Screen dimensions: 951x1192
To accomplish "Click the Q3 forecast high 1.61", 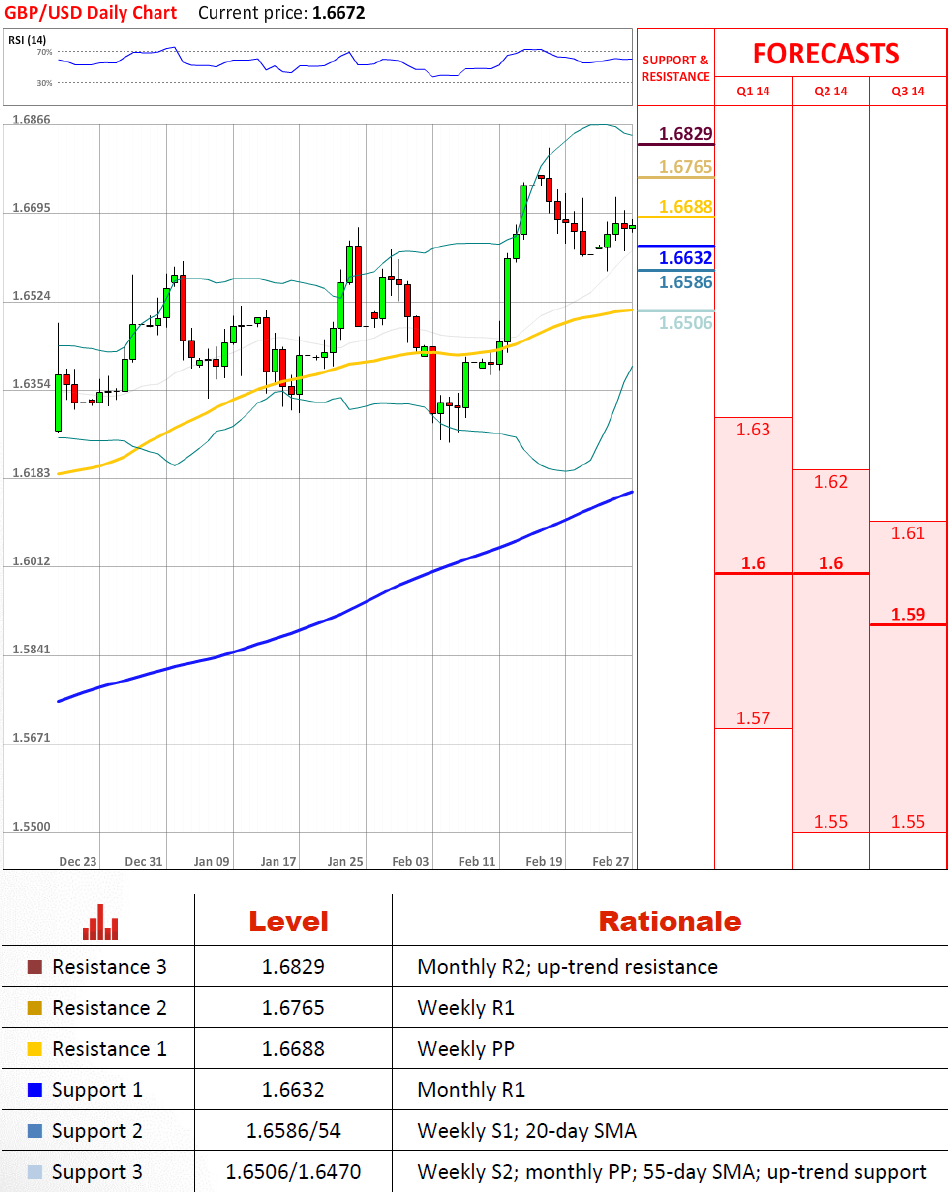I will pos(908,534).
